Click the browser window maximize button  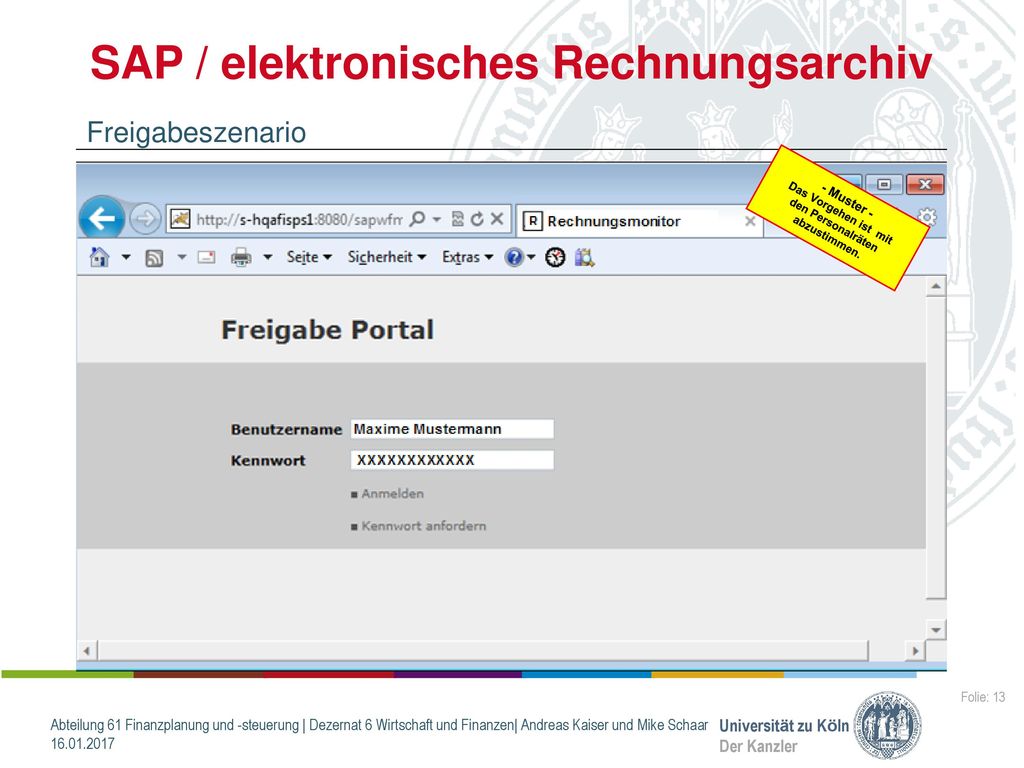(x=884, y=185)
